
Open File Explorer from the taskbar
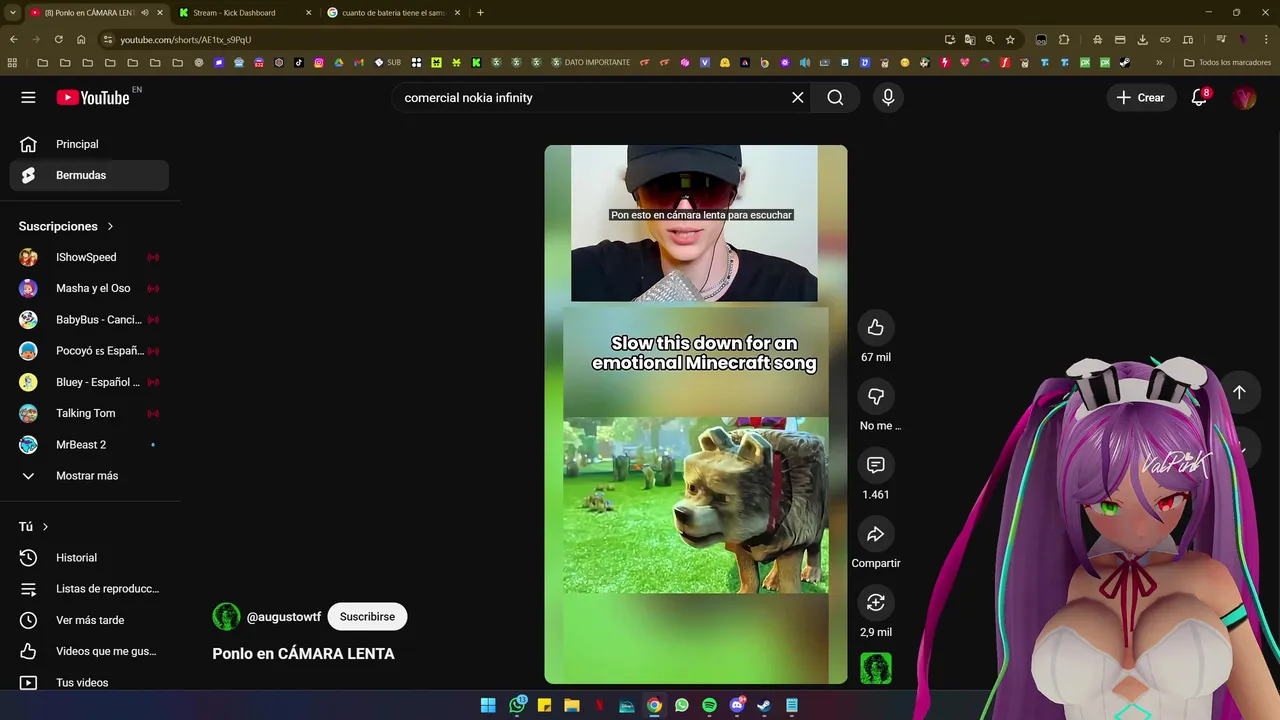(x=571, y=705)
